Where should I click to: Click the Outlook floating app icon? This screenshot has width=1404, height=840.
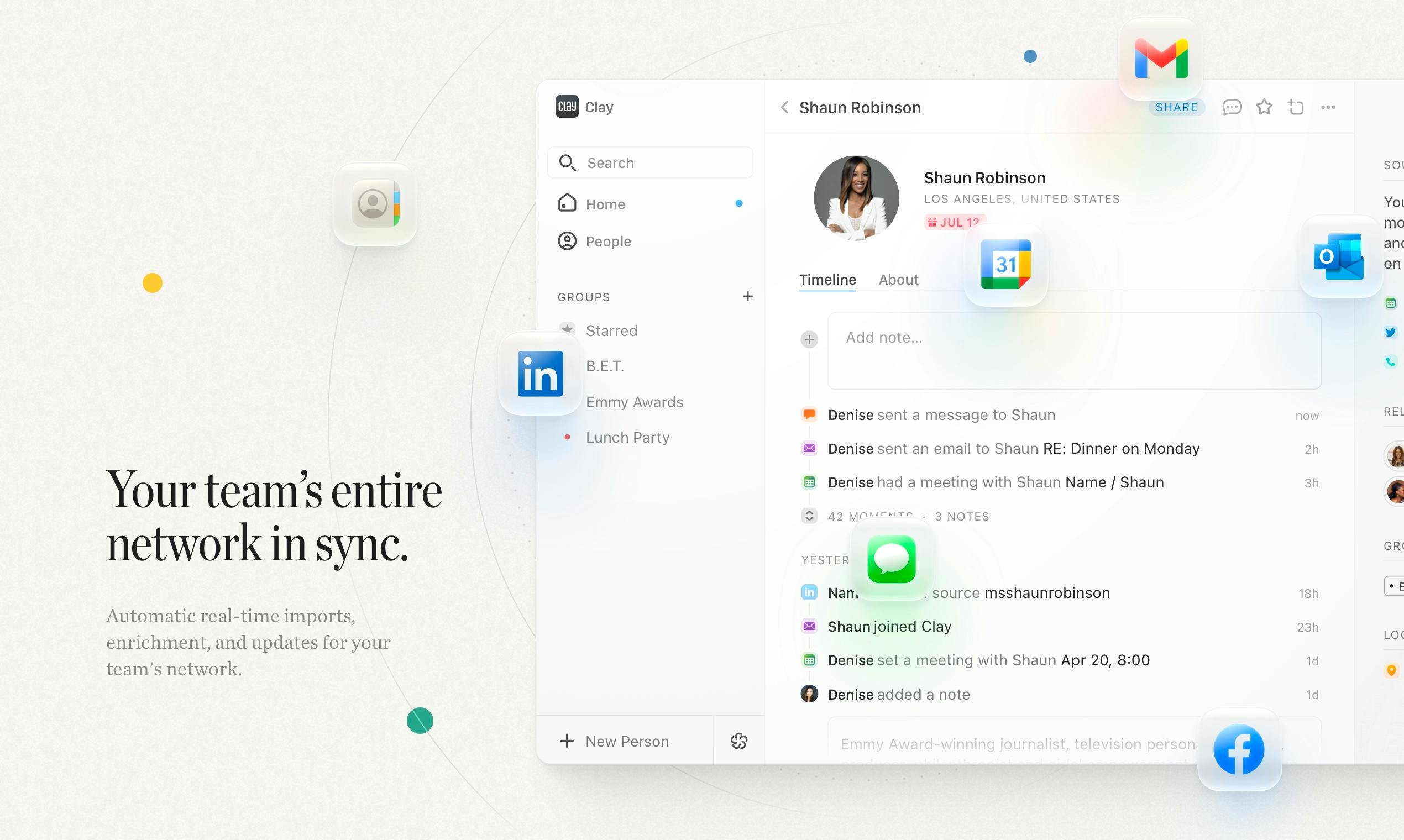pyautogui.click(x=1339, y=256)
